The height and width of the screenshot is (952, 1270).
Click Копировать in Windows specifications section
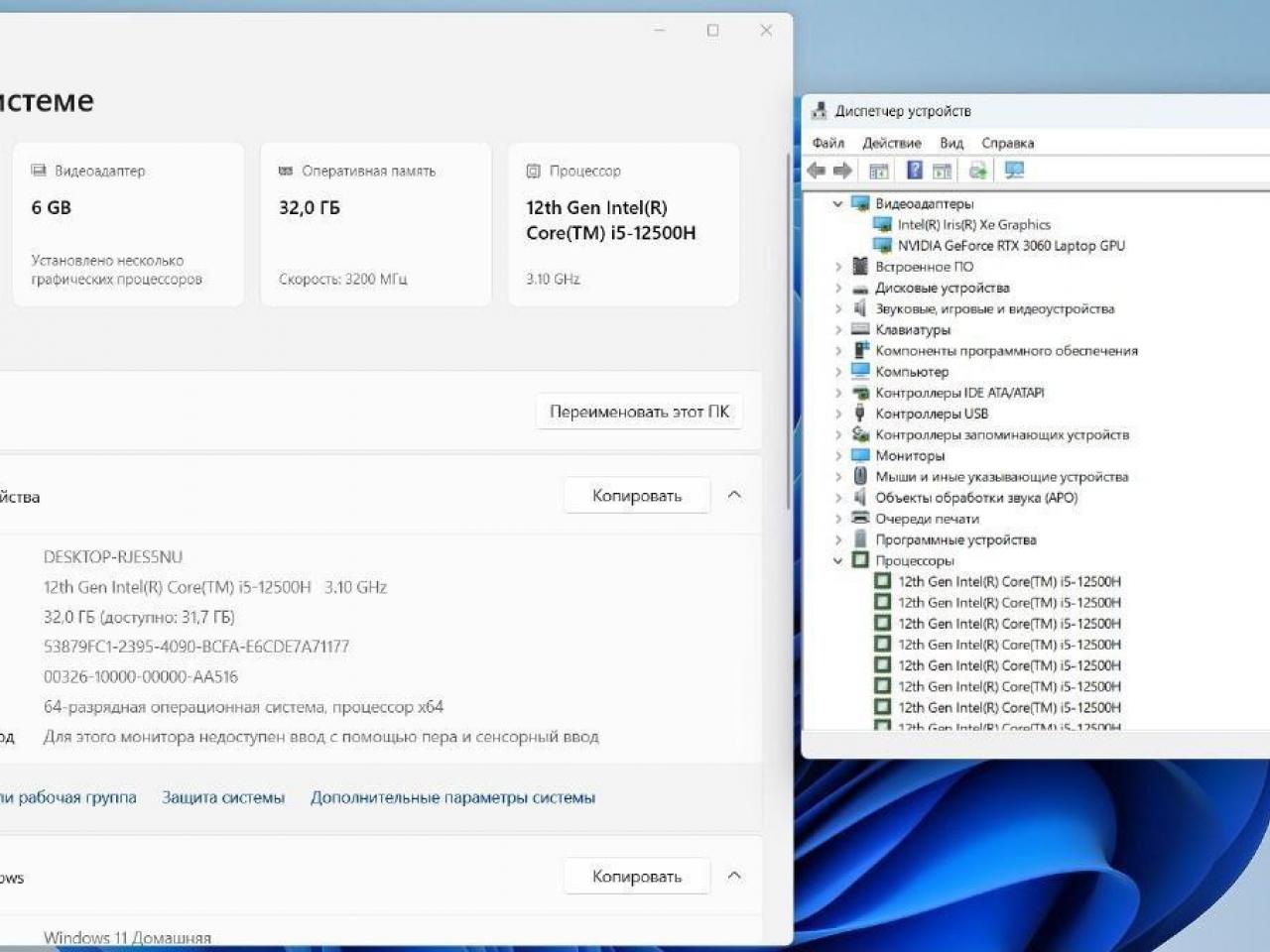coord(637,876)
